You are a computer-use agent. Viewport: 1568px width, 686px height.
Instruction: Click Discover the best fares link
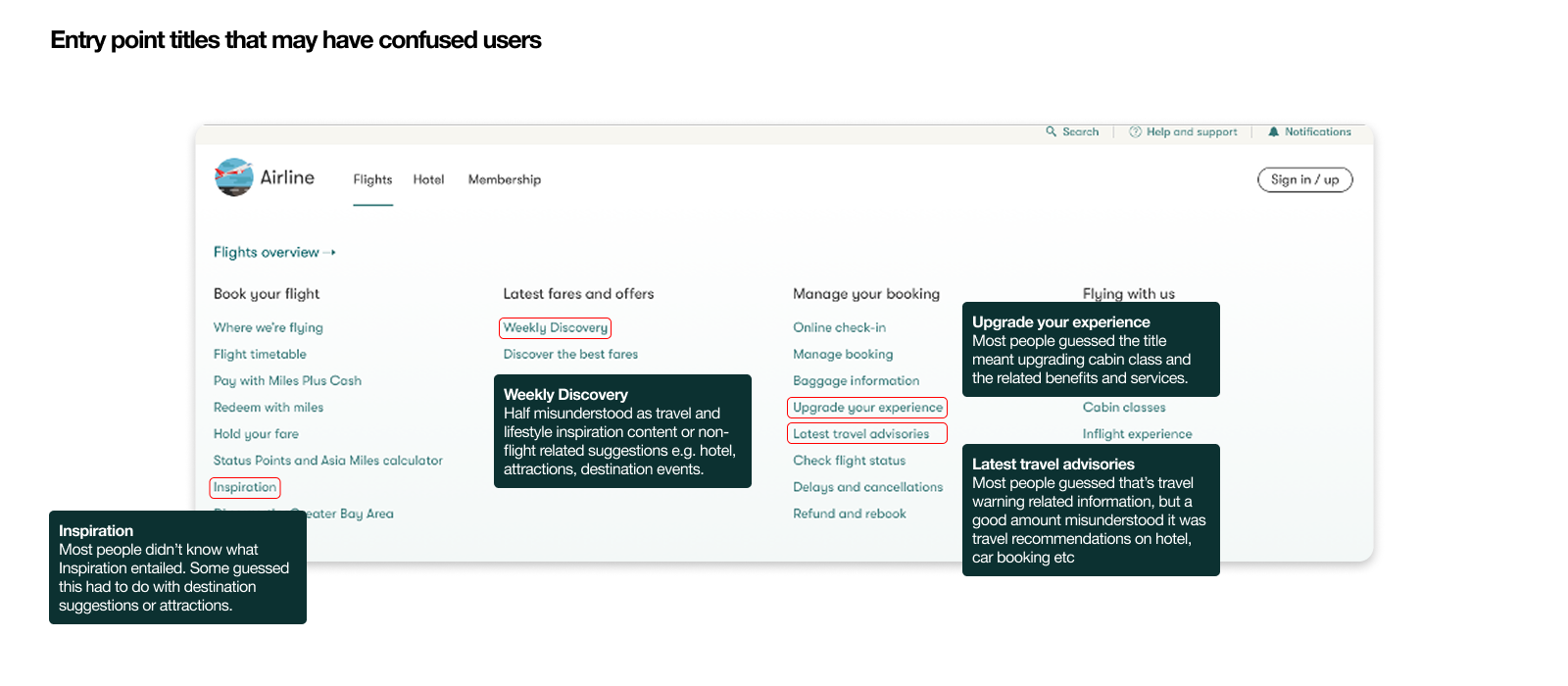570,354
